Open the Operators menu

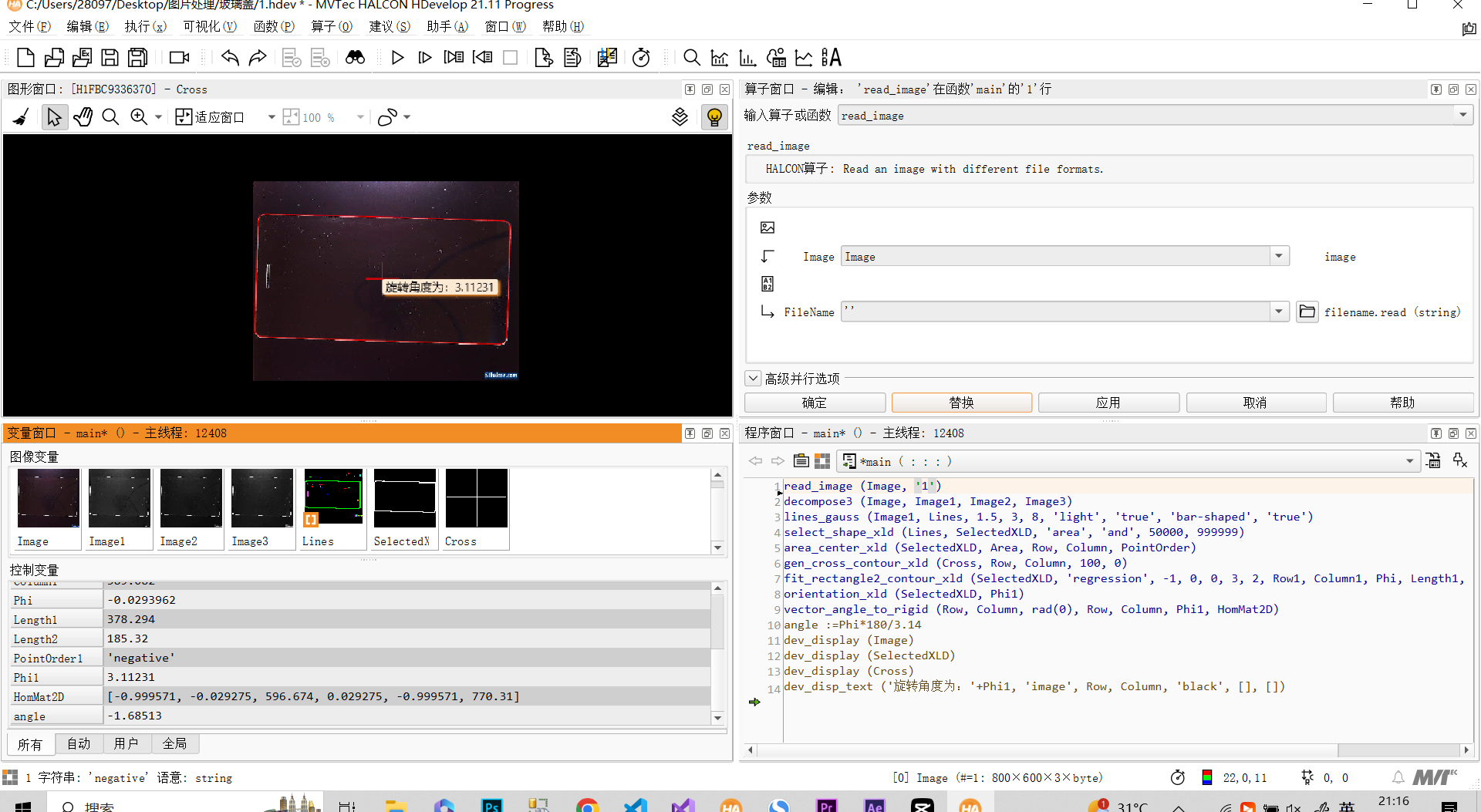pyautogui.click(x=332, y=26)
